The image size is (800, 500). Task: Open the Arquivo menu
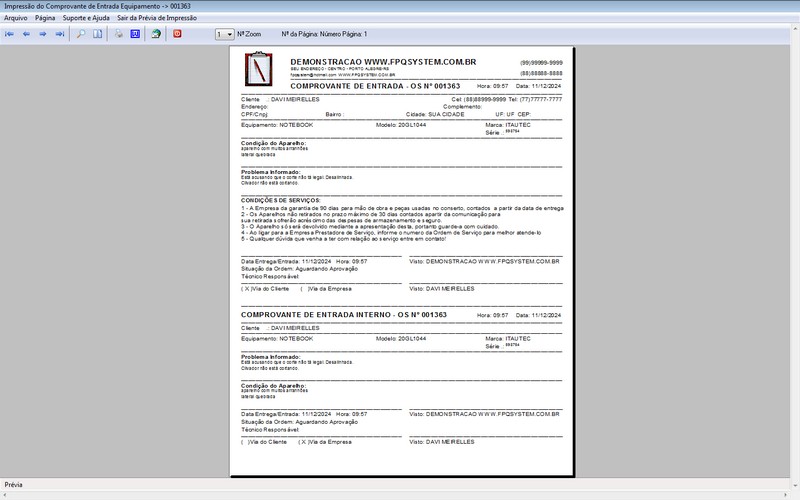pos(16,18)
